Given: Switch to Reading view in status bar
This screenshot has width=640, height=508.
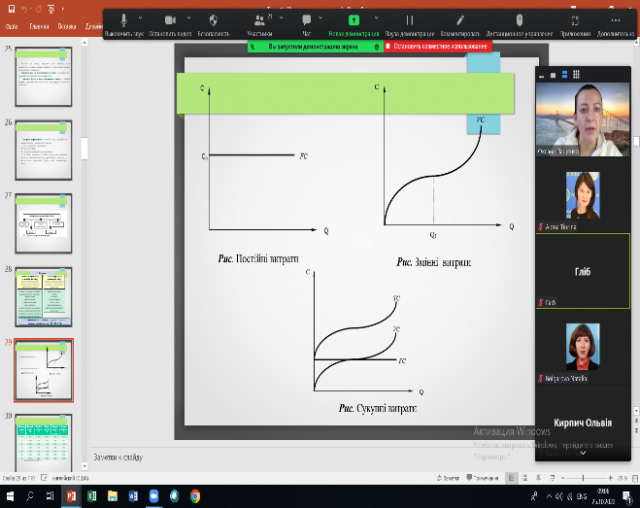Looking at the screenshot, I should [538, 478].
